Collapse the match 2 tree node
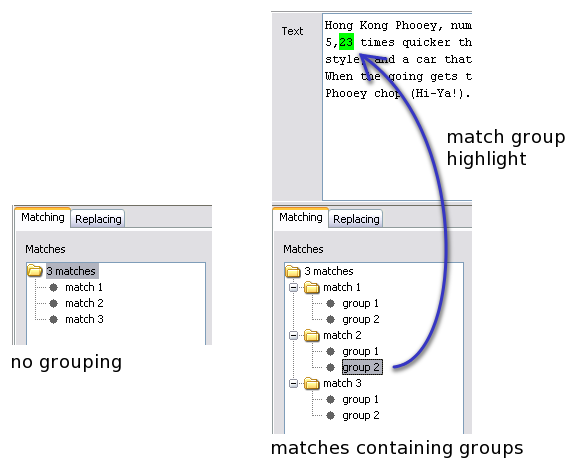The image size is (576, 469). point(293,335)
